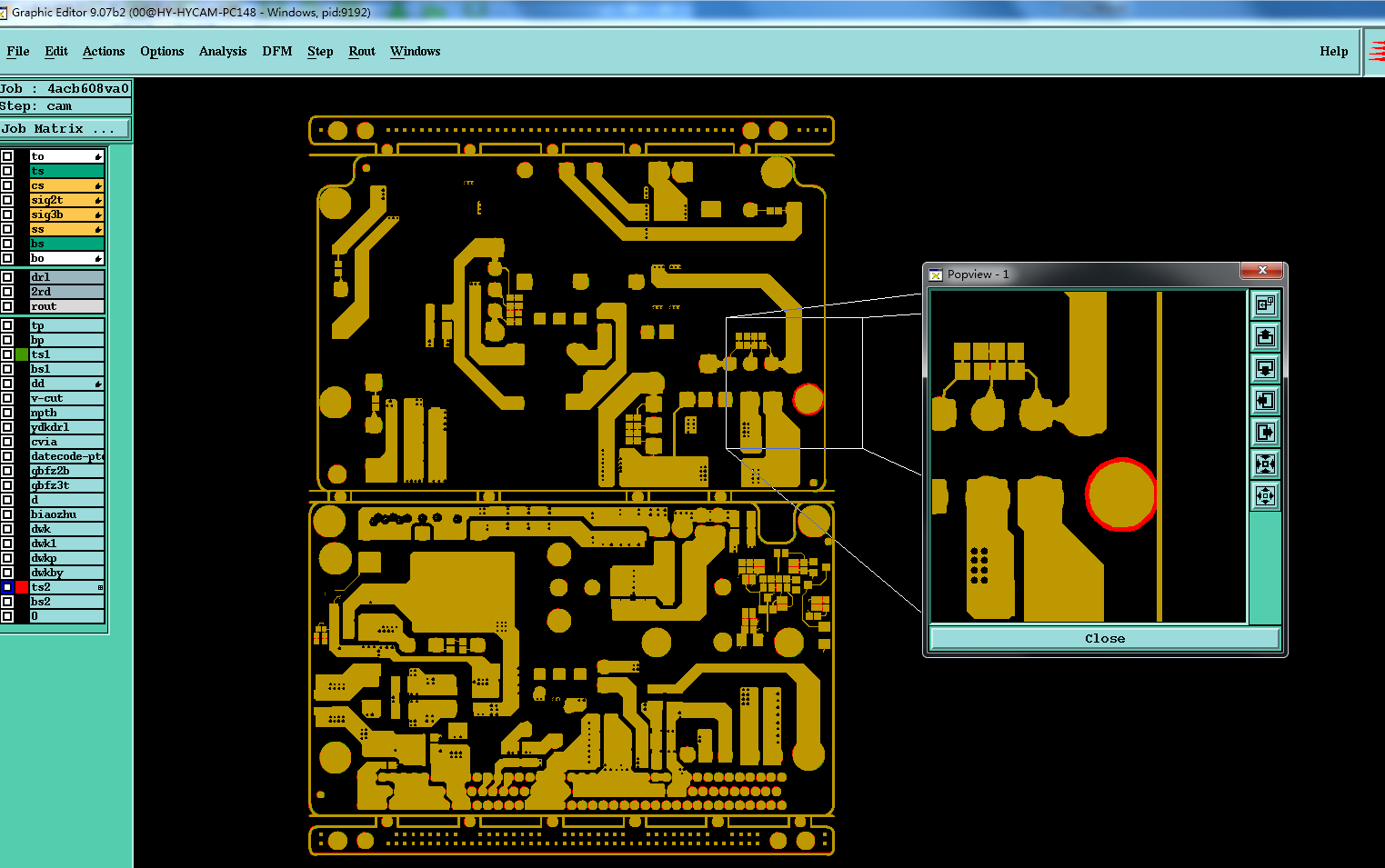1385x868 pixels.
Task: Click the Popview window title icon
Action: coord(936,274)
